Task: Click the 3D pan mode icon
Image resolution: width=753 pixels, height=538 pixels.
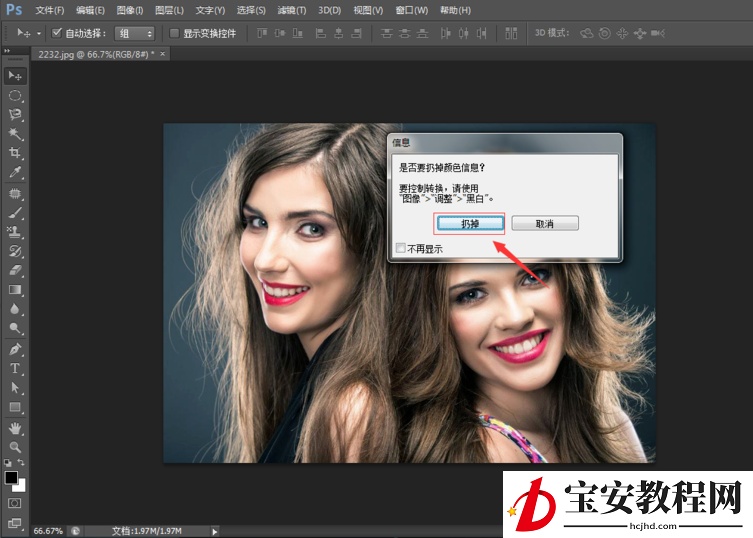Action: tap(622, 33)
